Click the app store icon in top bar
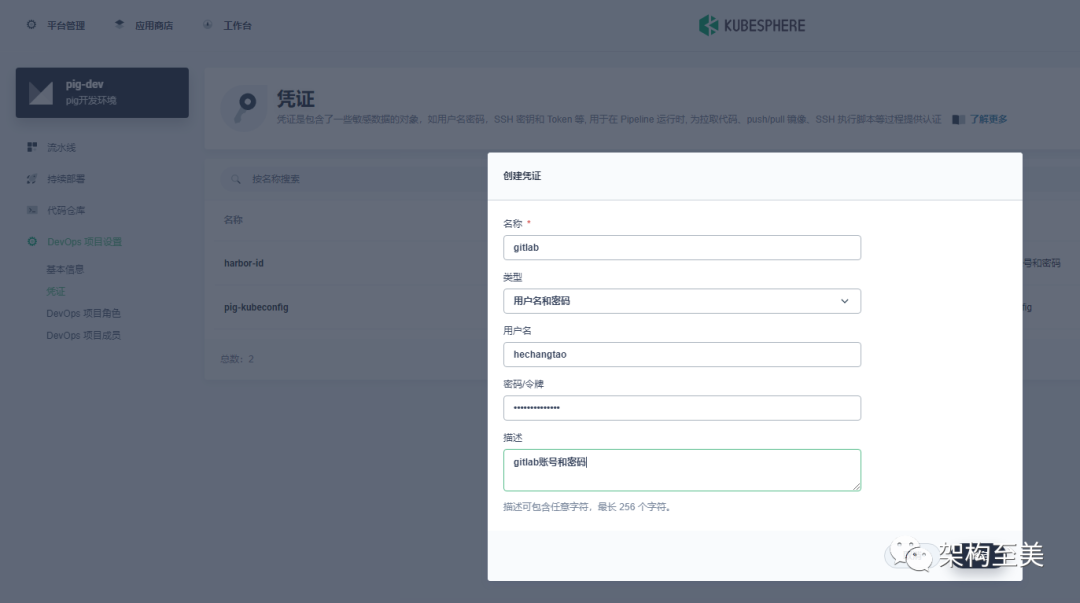1080x603 pixels. [x=120, y=25]
